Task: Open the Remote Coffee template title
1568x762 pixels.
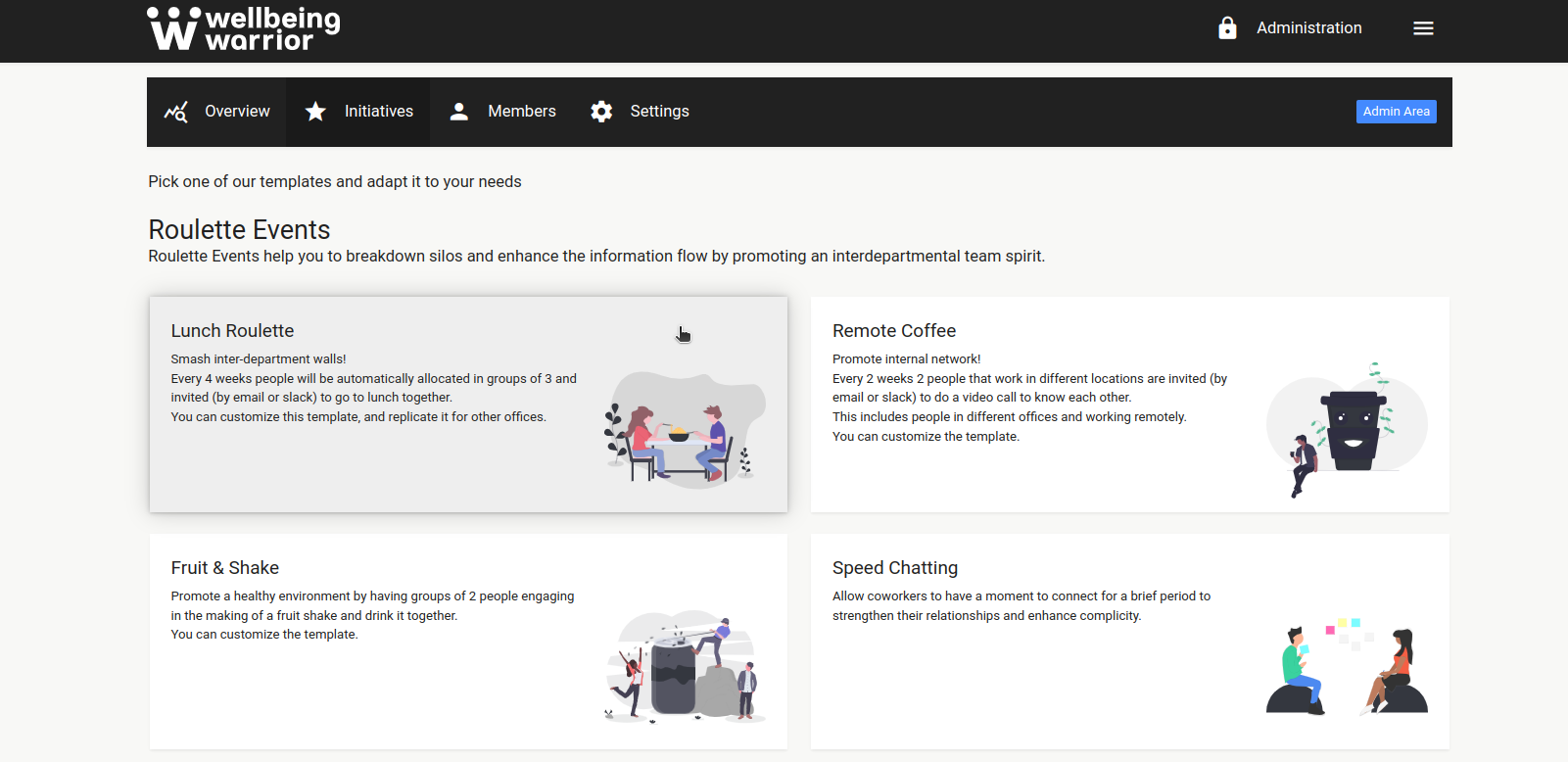Action: 893,331
